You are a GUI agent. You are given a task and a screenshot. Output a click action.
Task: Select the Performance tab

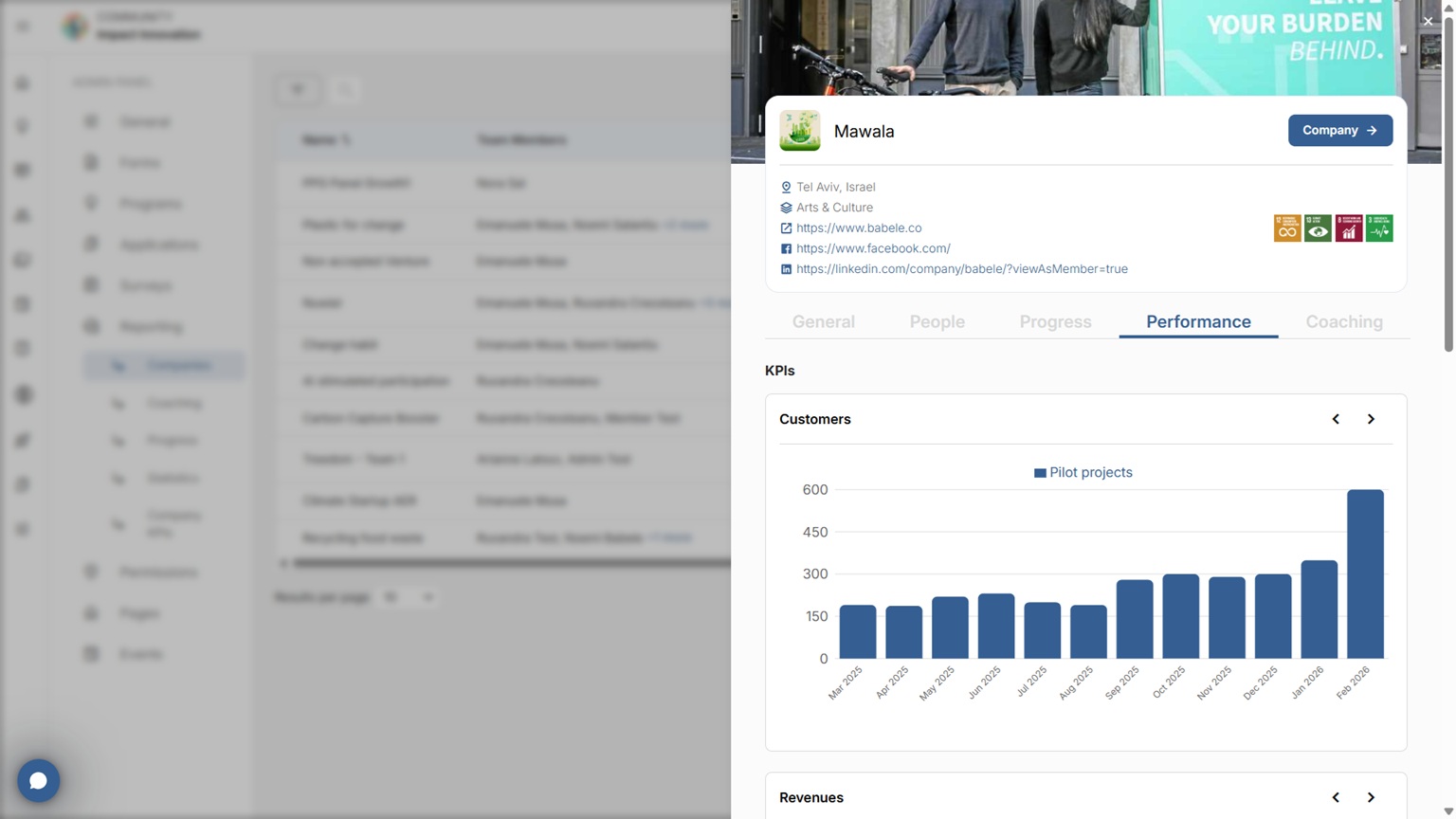(x=1198, y=321)
